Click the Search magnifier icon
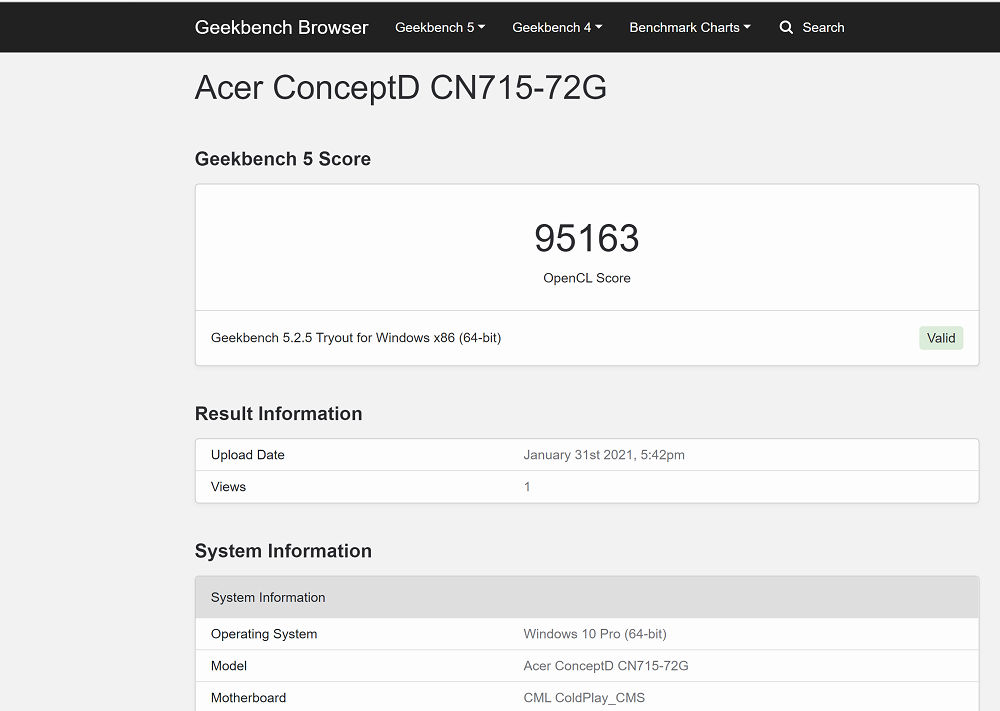Viewport: 1000px width, 711px height. click(786, 27)
